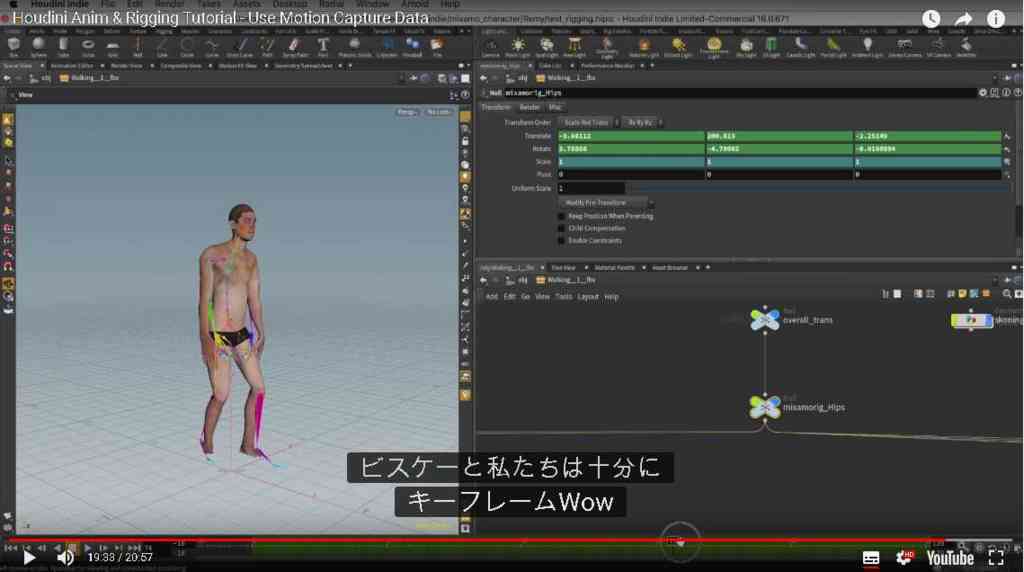Select the Sphere shelf tool
The width and height of the screenshot is (1024, 572).
39,46
